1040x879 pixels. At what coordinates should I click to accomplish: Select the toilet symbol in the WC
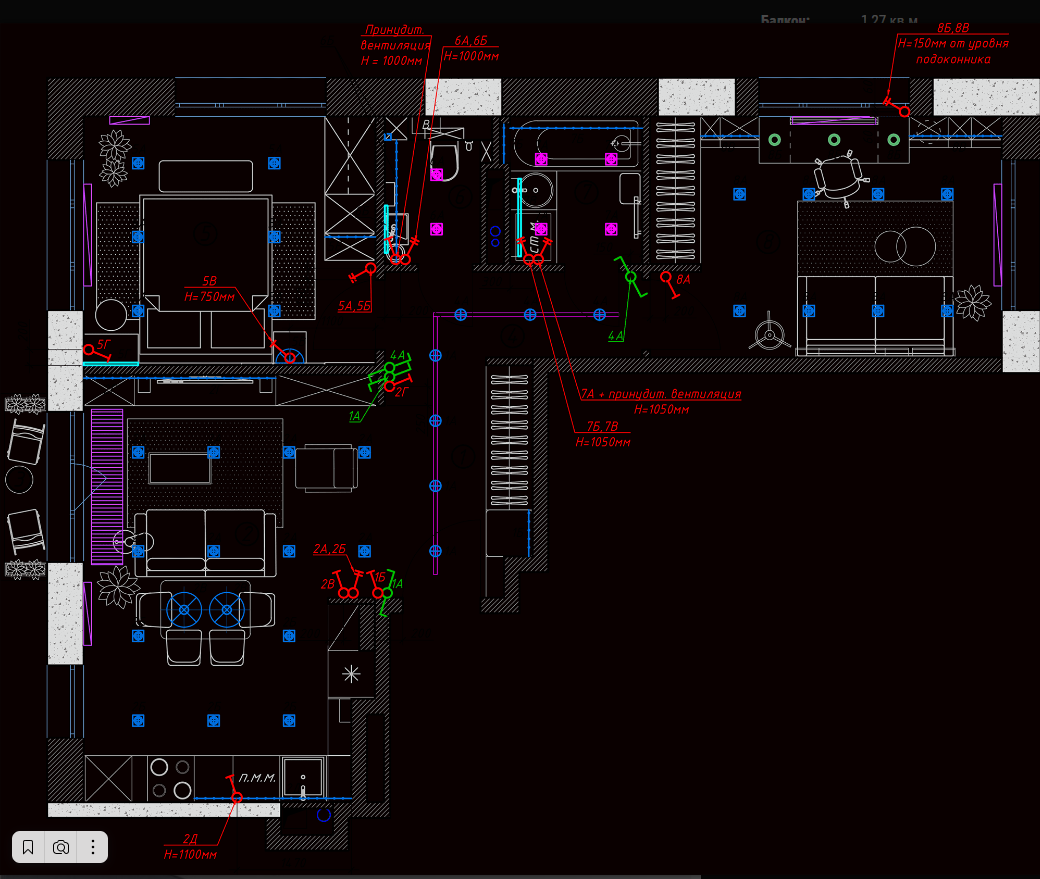444,161
